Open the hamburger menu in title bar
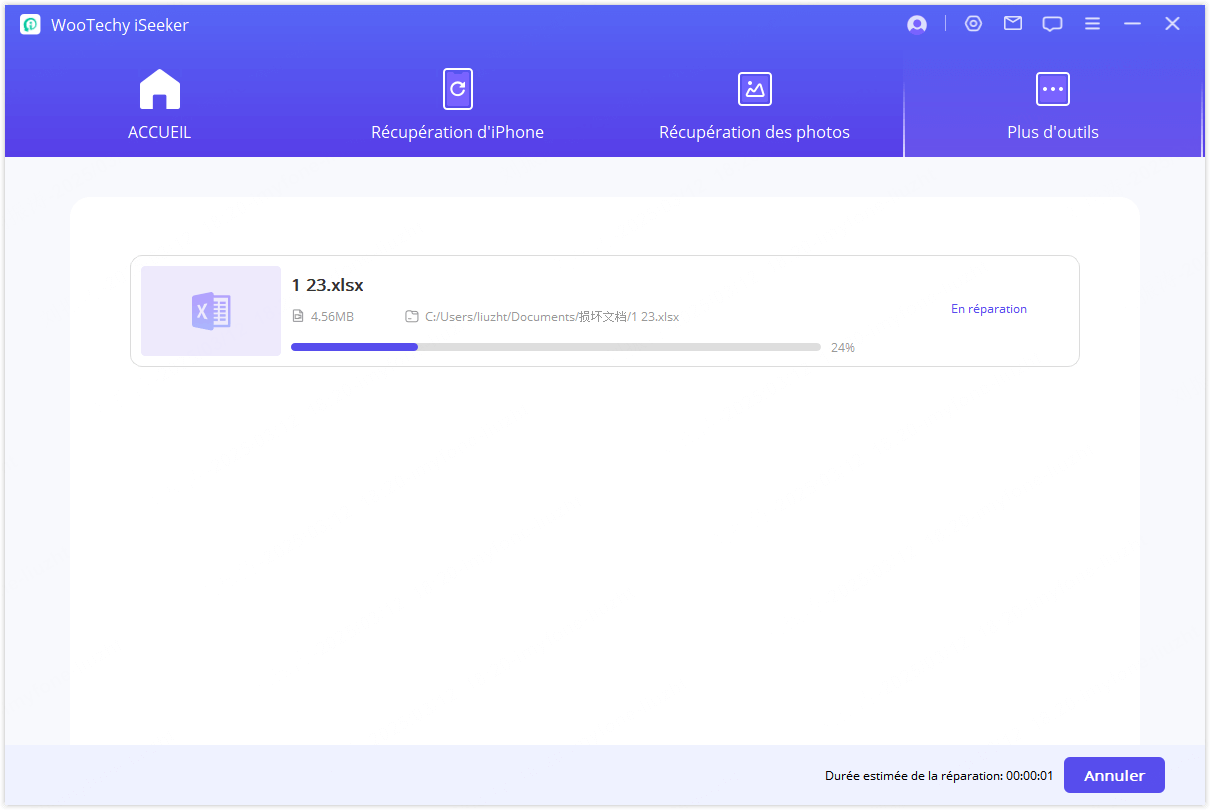 [x=1092, y=24]
